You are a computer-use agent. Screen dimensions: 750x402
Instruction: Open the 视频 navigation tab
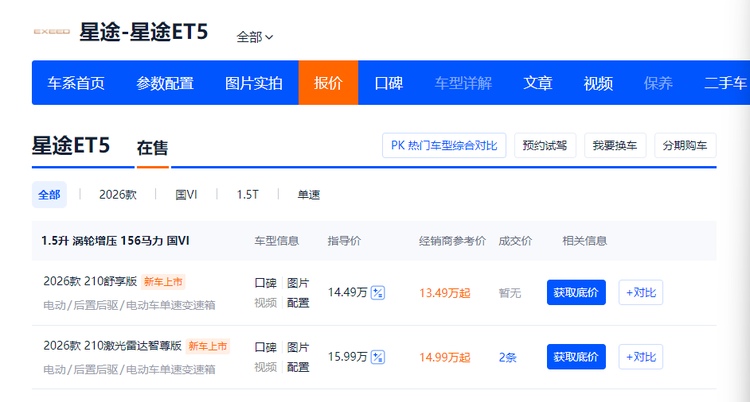[598, 83]
